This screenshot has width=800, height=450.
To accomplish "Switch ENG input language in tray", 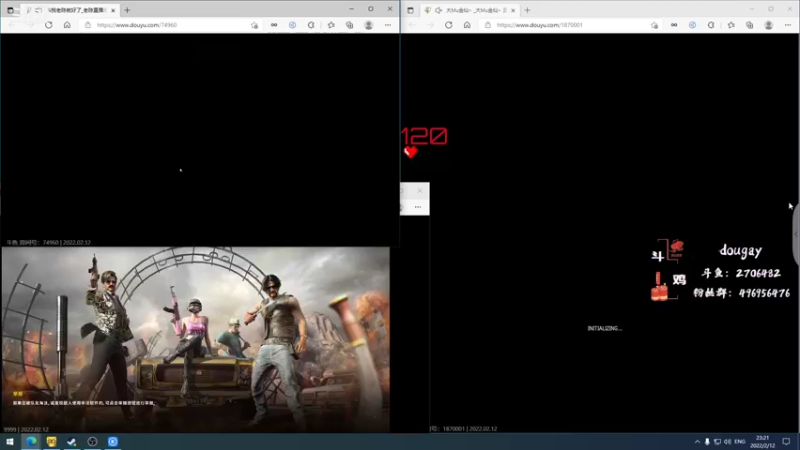I will [x=740, y=442].
